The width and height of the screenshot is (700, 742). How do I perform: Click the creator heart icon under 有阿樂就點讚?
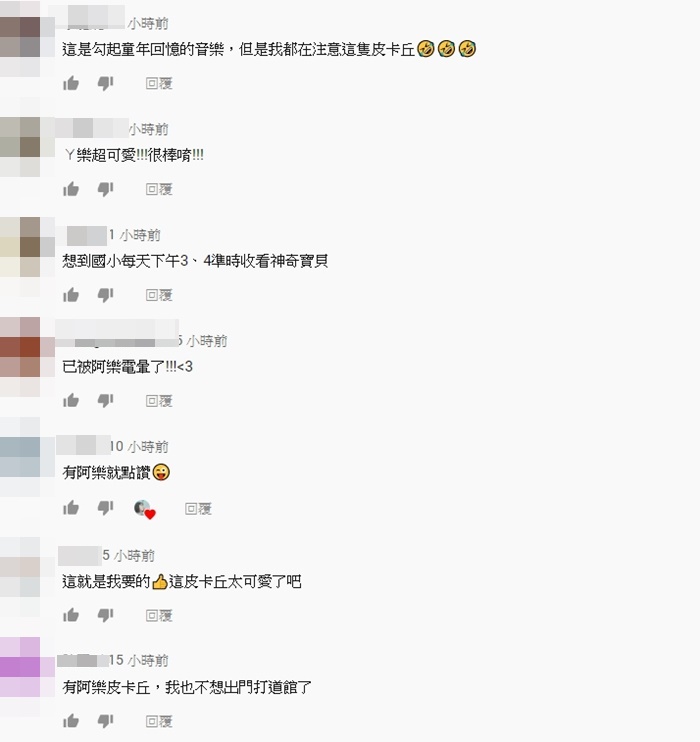(x=144, y=510)
